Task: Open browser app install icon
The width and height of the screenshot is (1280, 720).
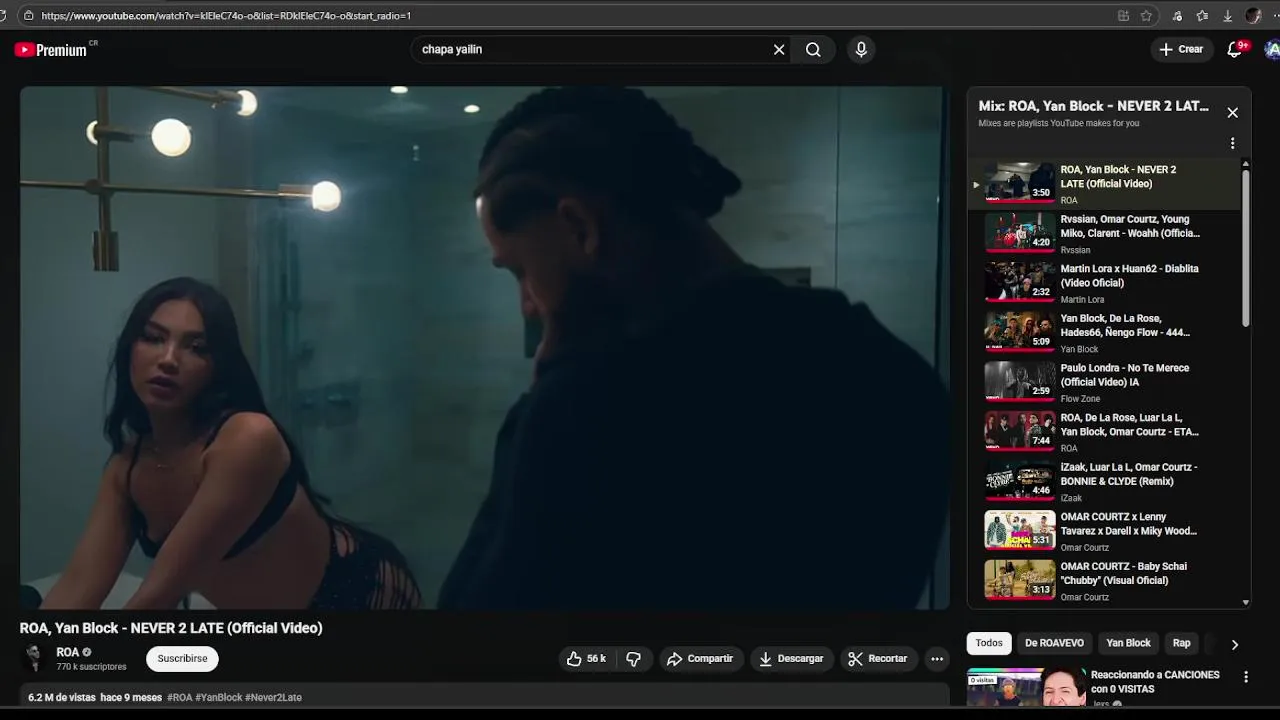Action: (1124, 16)
